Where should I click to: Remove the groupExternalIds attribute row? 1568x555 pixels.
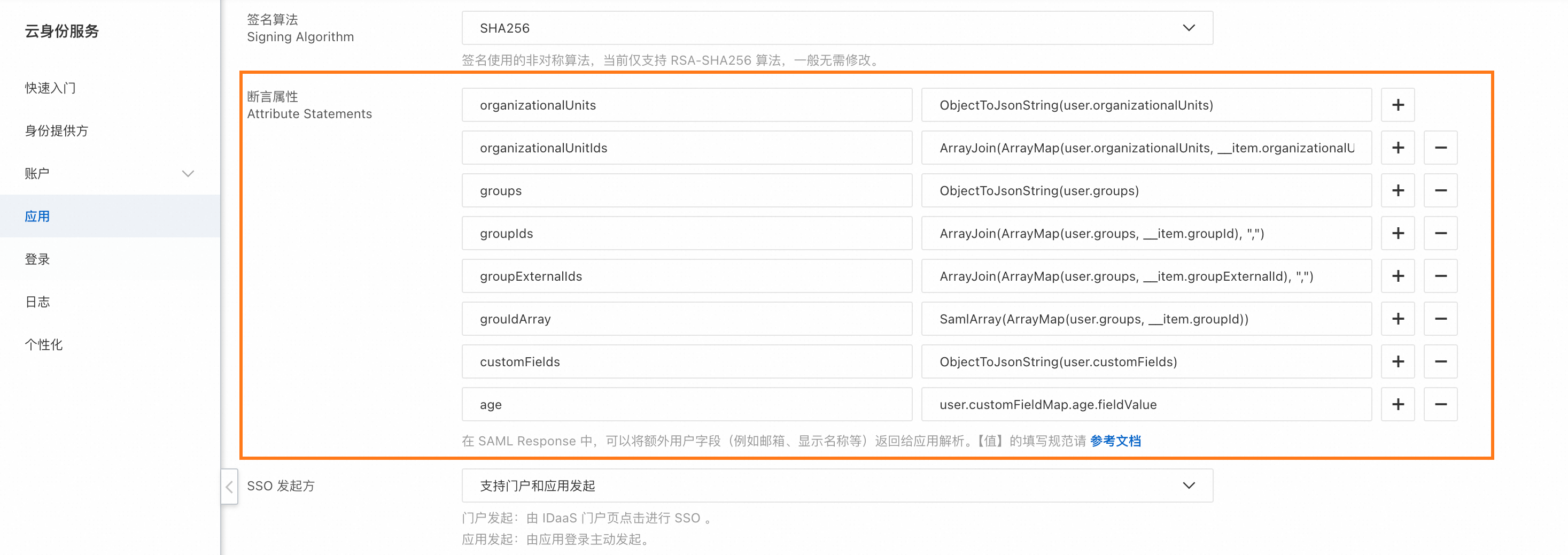click(x=1440, y=276)
